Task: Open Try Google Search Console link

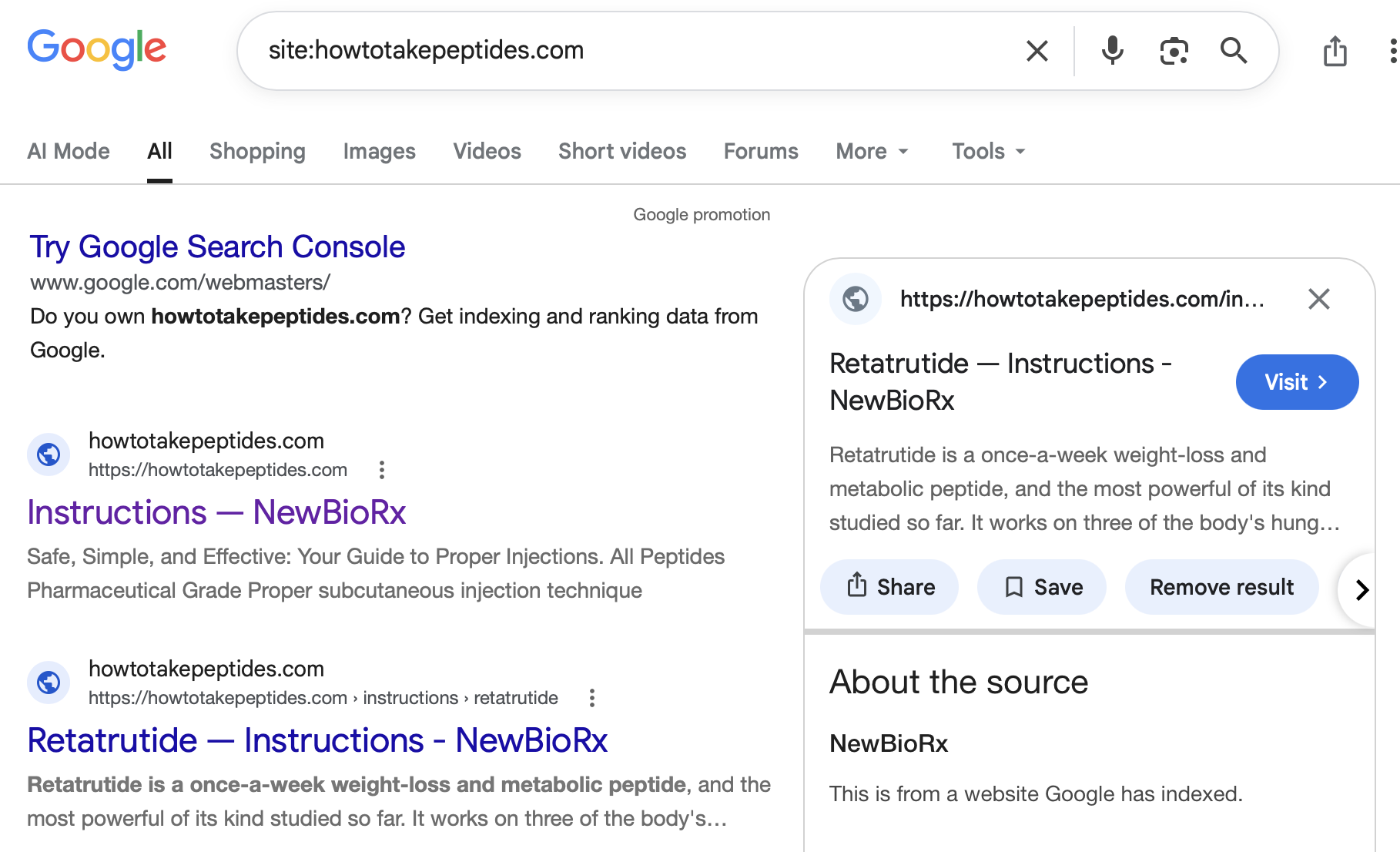Action: [217, 247]
